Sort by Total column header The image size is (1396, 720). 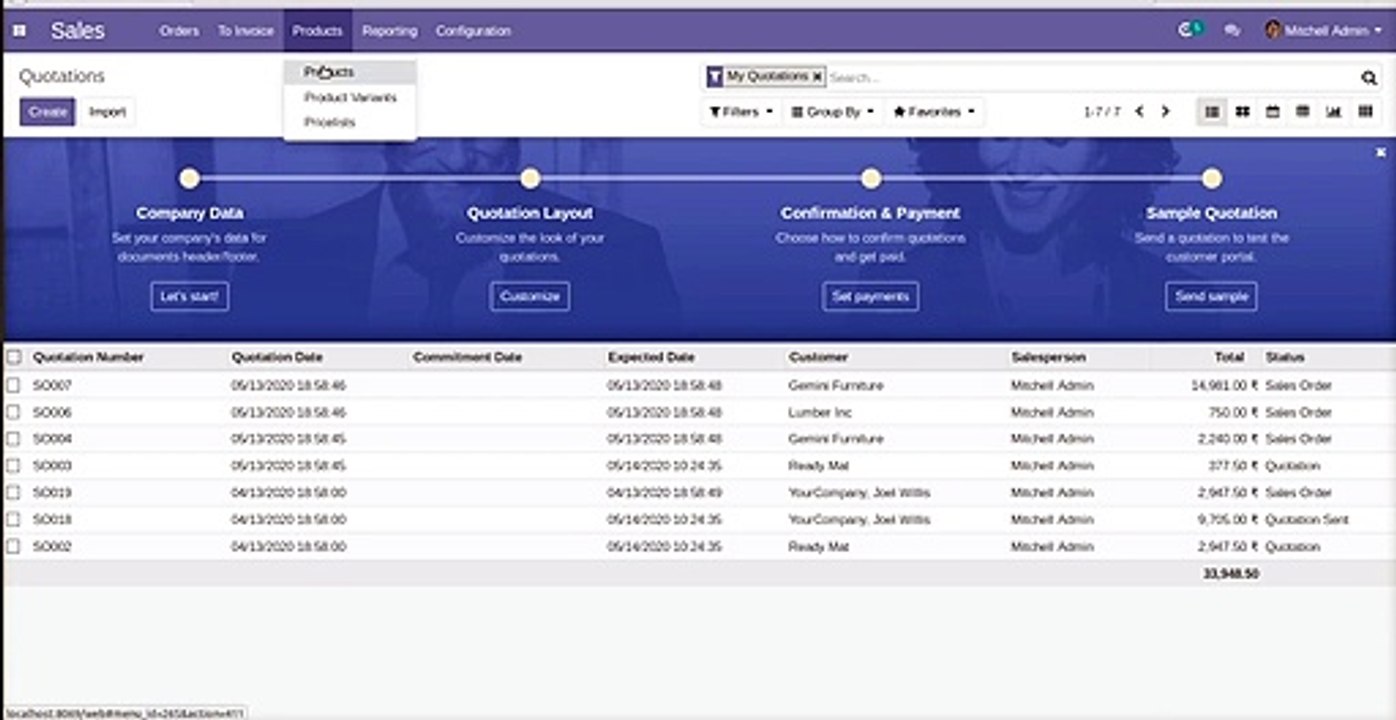click(x=1230, y=357)
